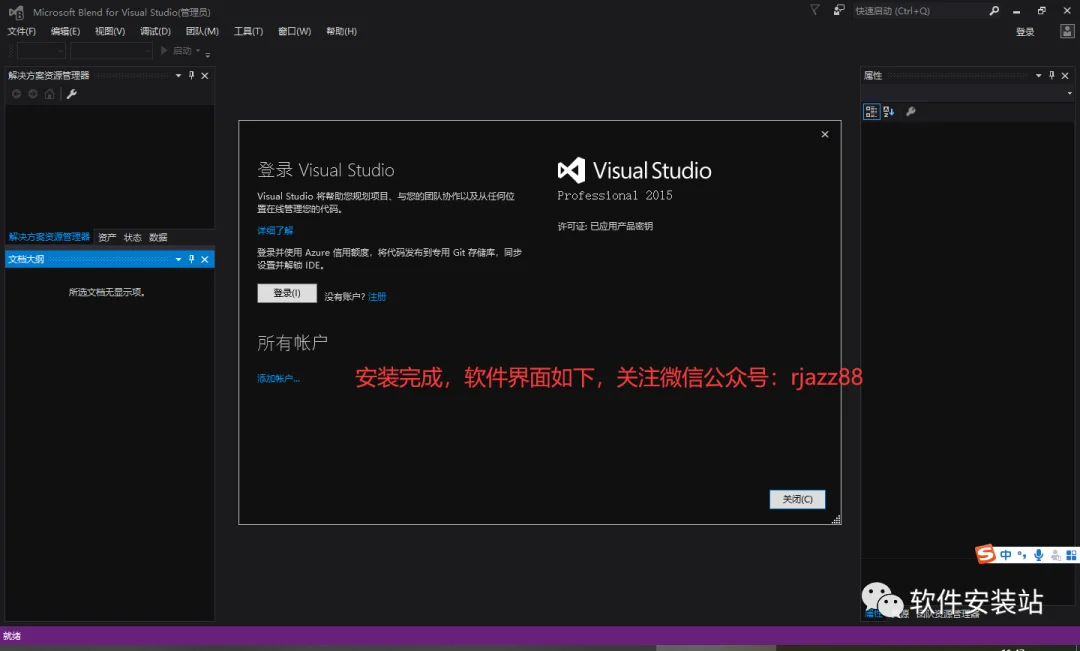
Task: Toggle alphabetical sort in 属性 panel
Action: coord(889,112)
